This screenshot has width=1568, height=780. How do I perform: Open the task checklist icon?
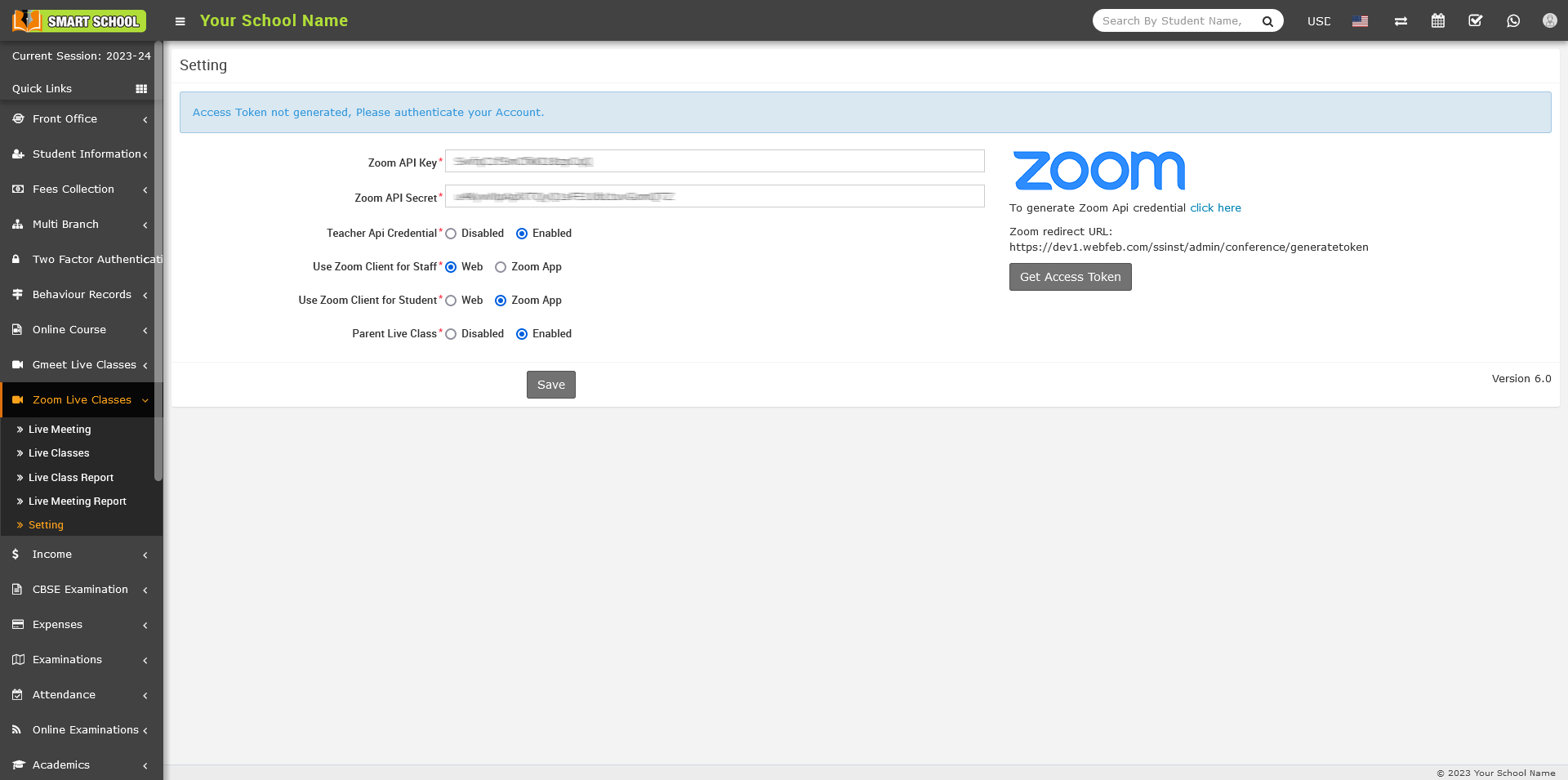point(1476,21)
